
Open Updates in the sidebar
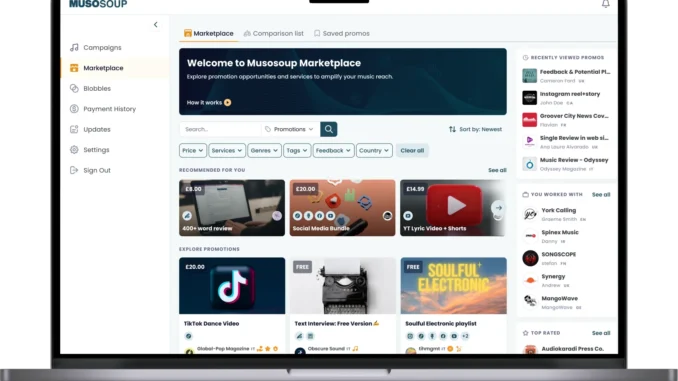point(97,129)
